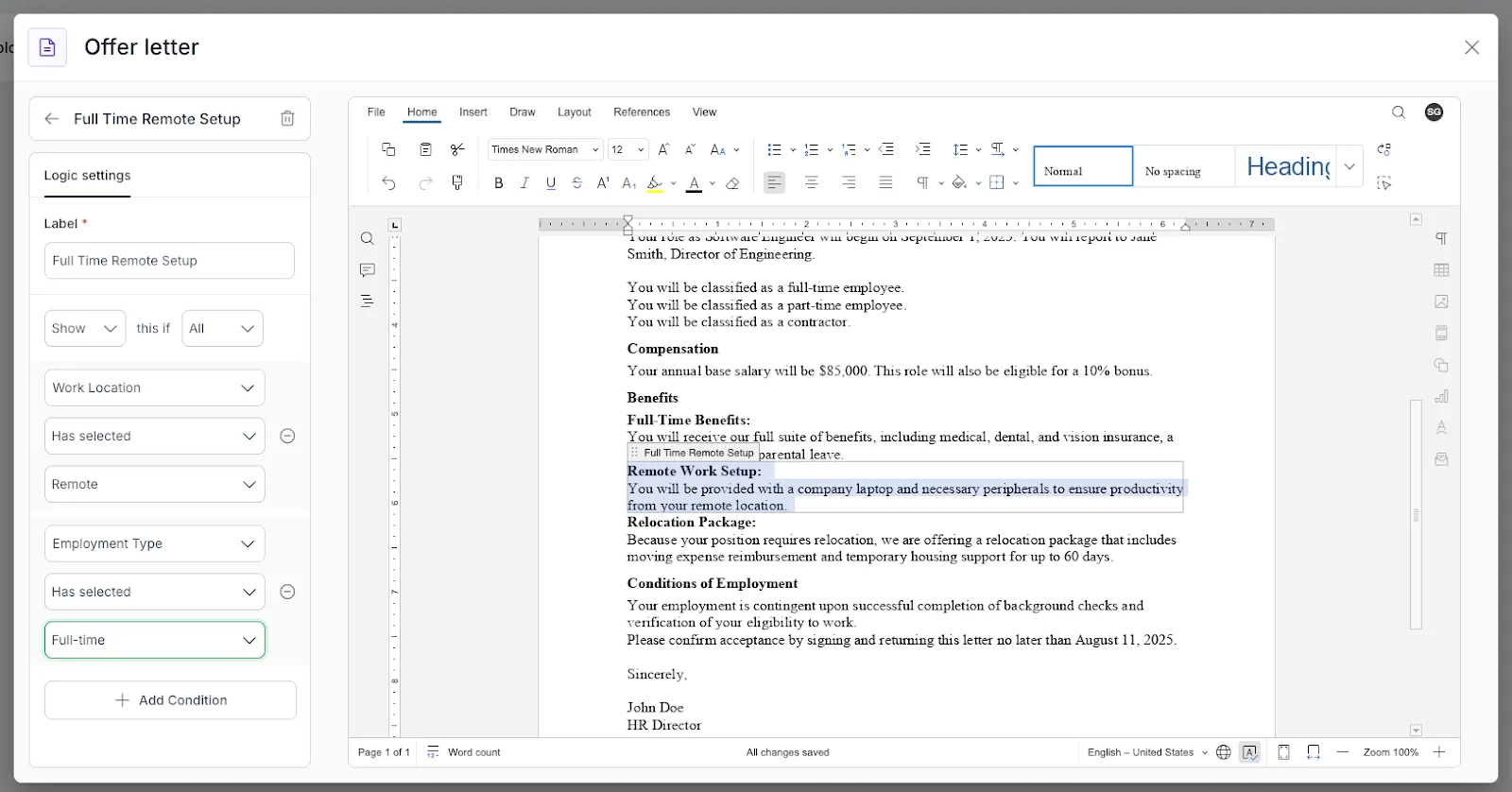1512x792 pixels.
Task: Click the clear formatting eraser icon
Action: pos(732,183)
